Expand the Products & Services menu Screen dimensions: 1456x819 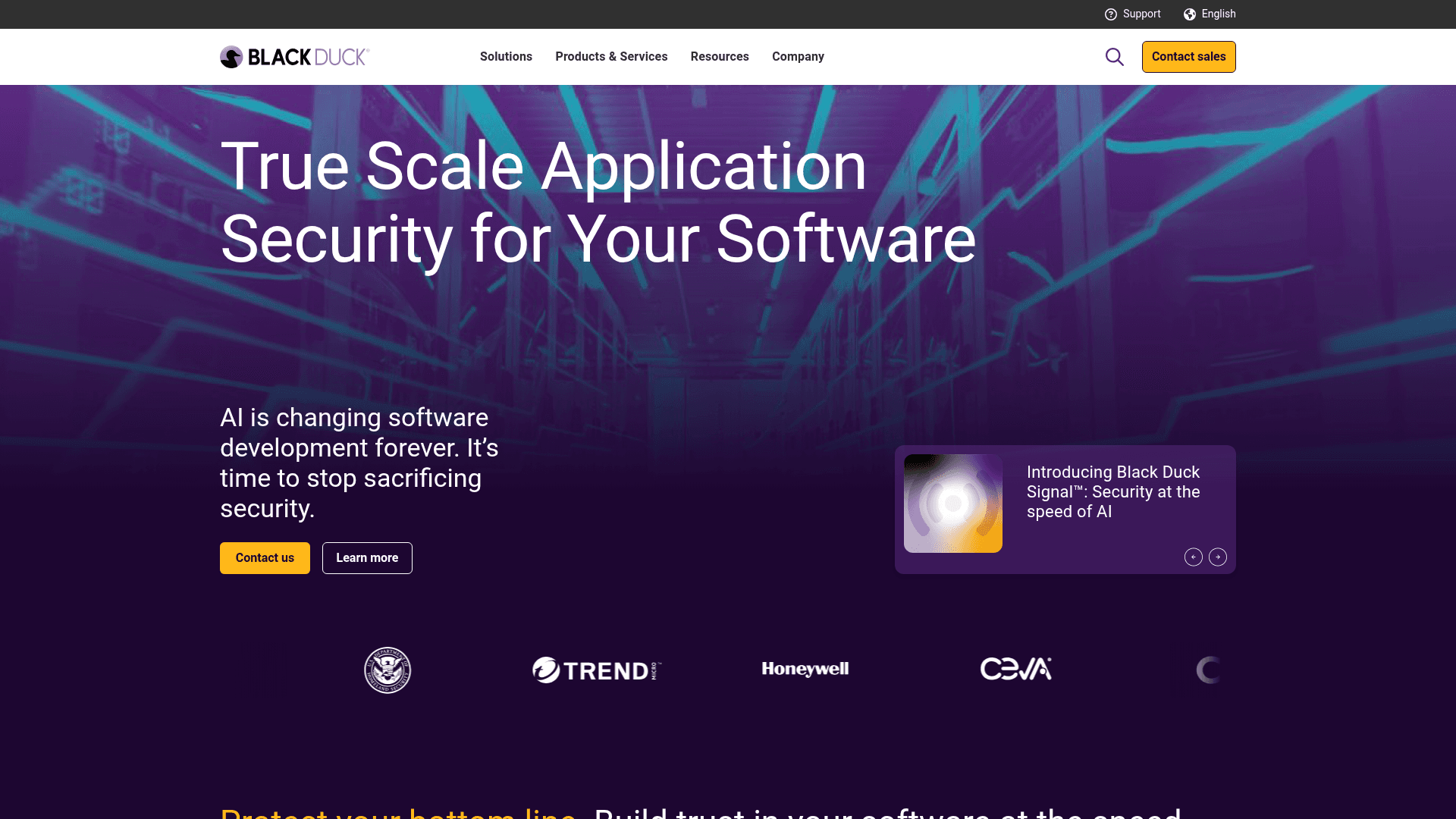click(611, 56)
